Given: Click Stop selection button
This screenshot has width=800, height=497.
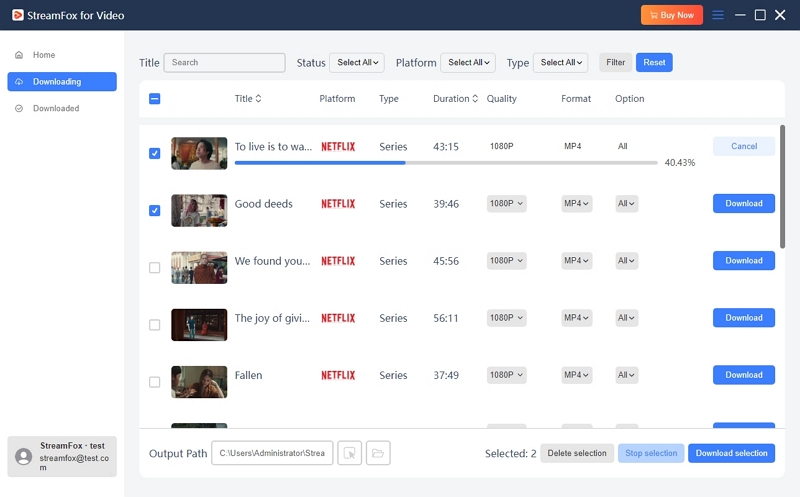Looking at the screenshot, I should 651,453.
